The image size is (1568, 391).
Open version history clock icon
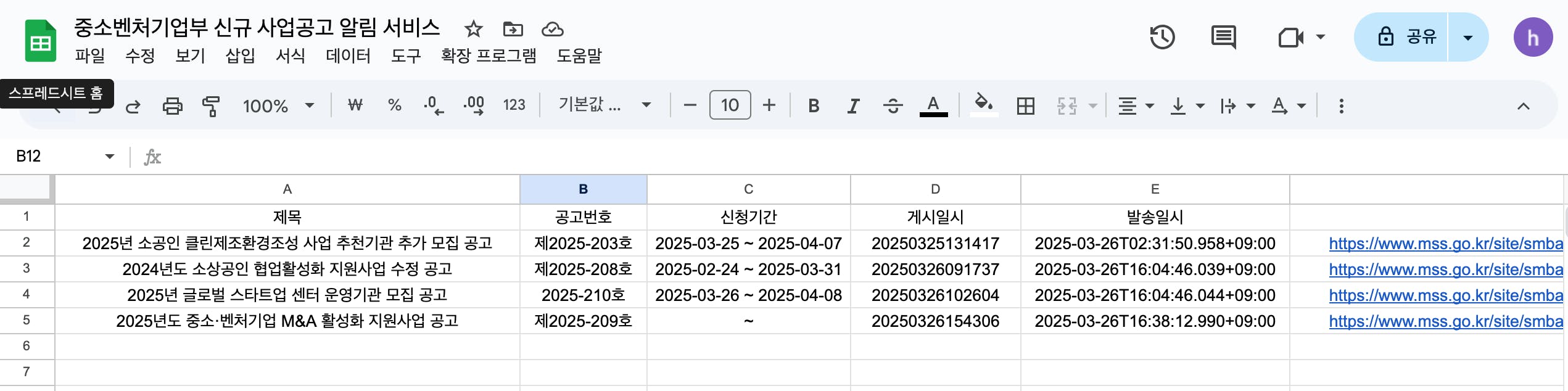(x=1162, y=38)
